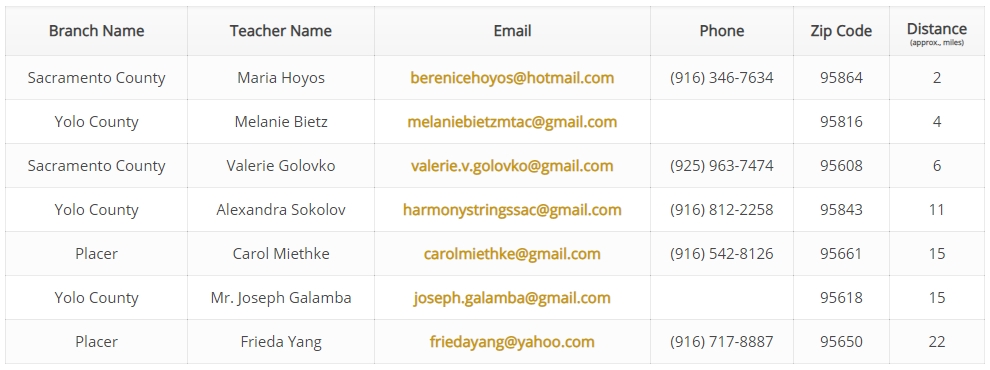Open valerie.v.golovko@gmail.com email link
Image resolution: width=990 pixels, height=370 pixels.
[512, 166]
